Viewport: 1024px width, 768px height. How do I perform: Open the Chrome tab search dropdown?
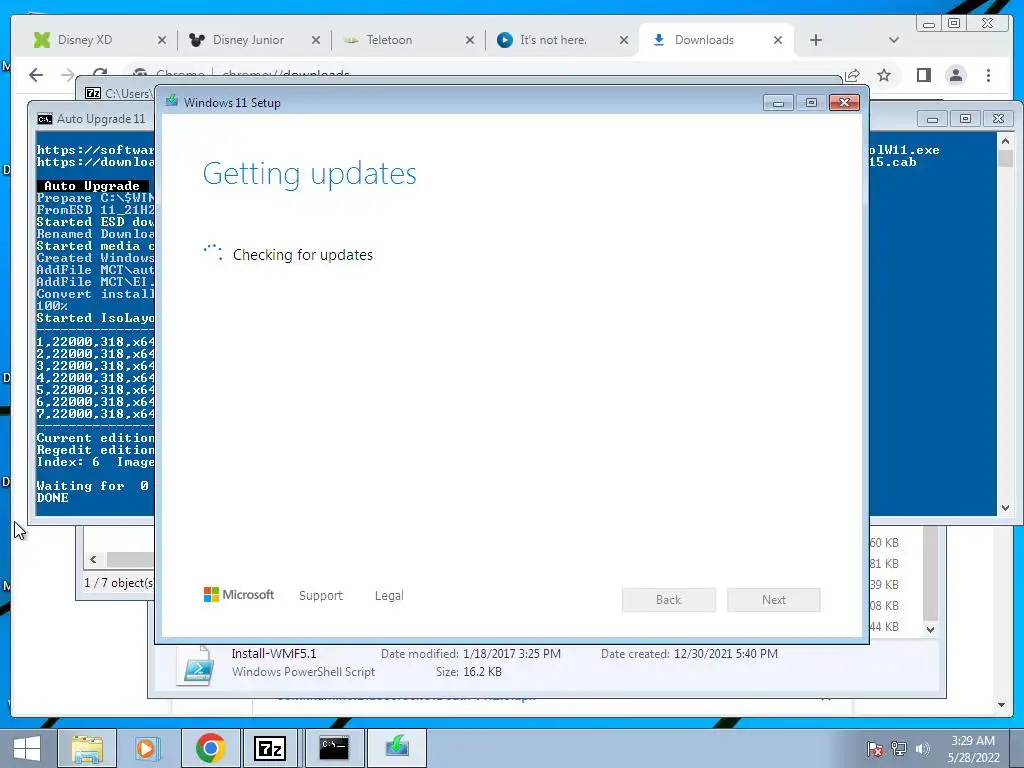[x=894, y=40]
